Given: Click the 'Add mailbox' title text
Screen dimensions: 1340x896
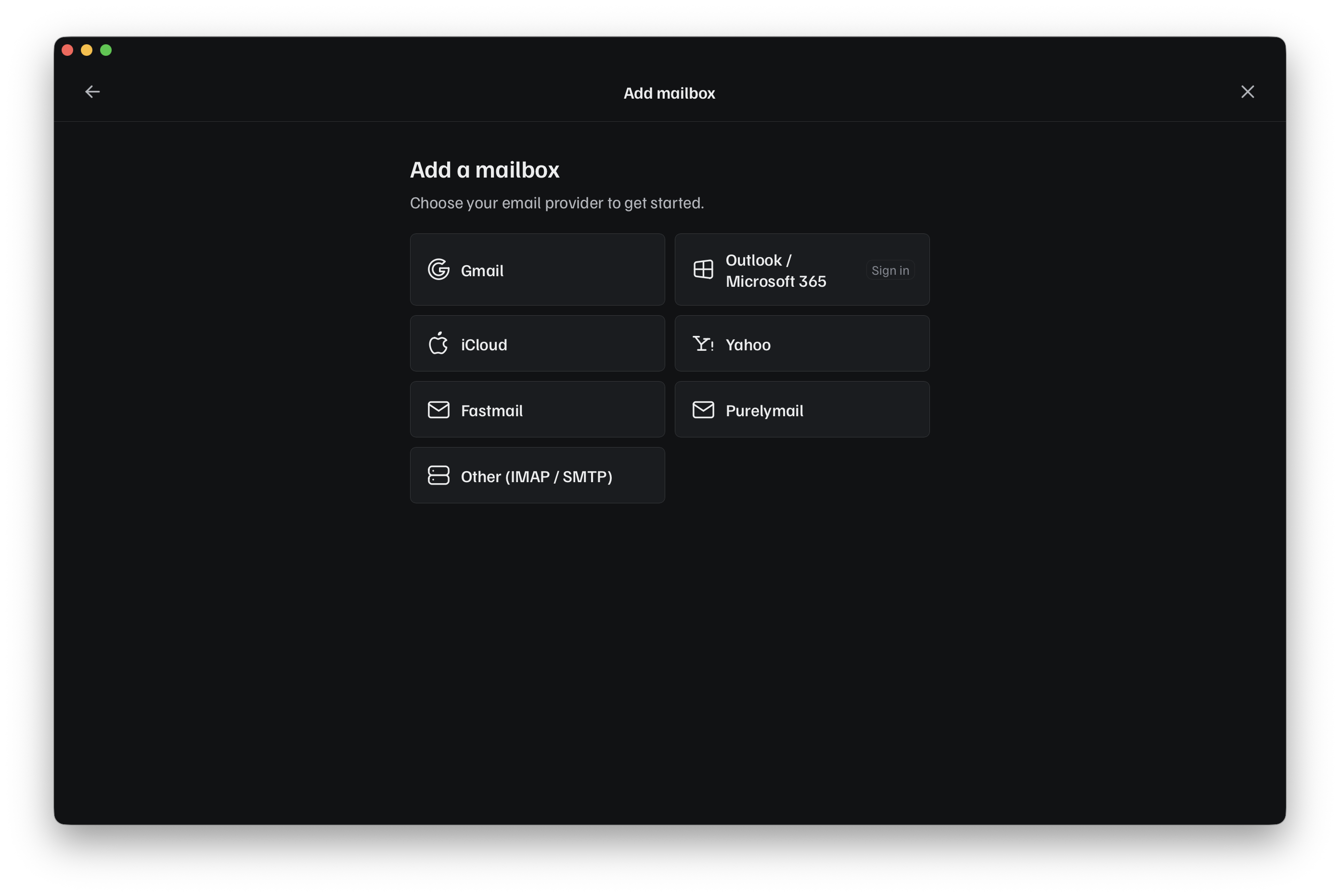Looking at the screenshot, I should click(x=669, y=93).
